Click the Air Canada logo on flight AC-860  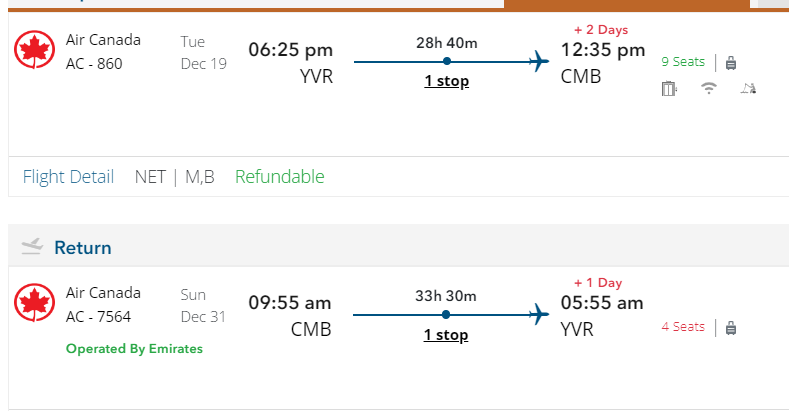coord(36,50)
